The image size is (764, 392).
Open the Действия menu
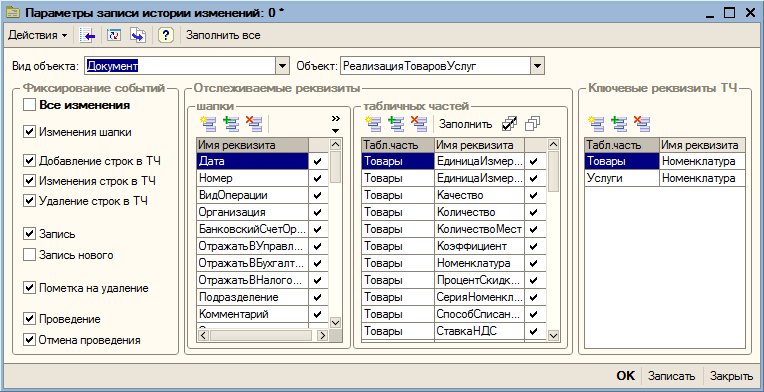coord(38,36)
